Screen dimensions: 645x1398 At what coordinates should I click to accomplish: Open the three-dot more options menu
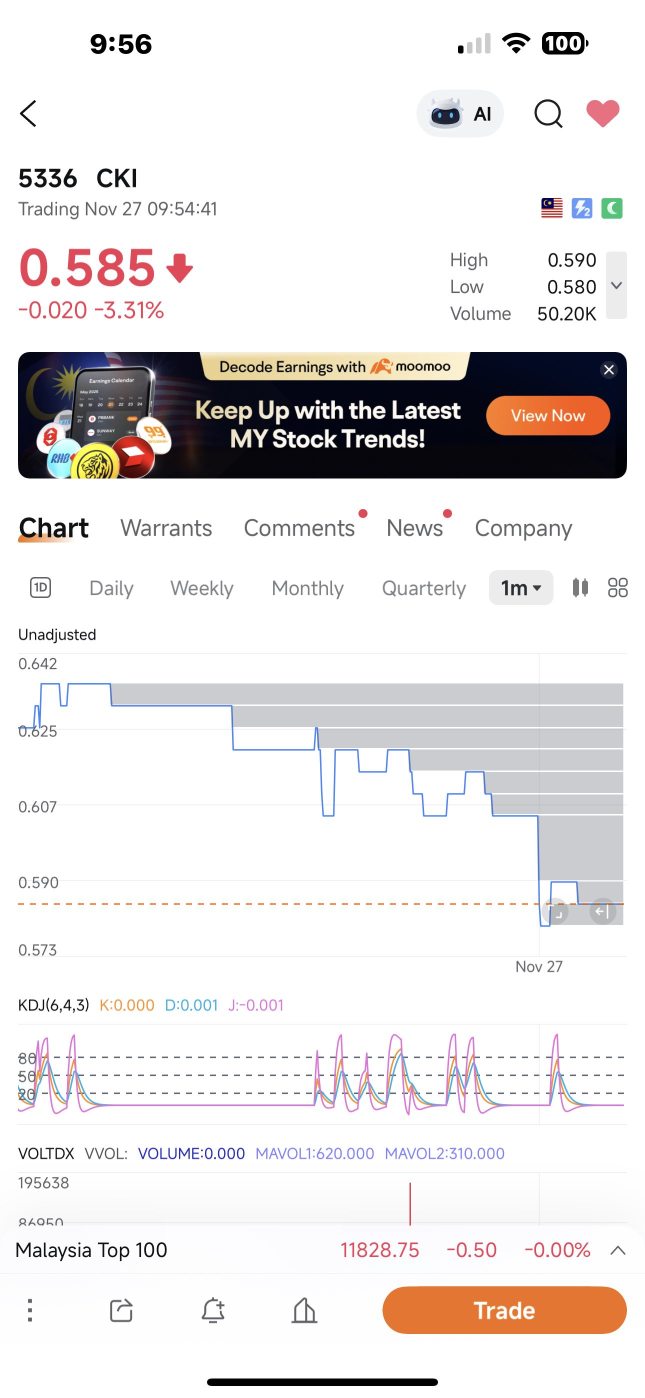pos(30,1310)
